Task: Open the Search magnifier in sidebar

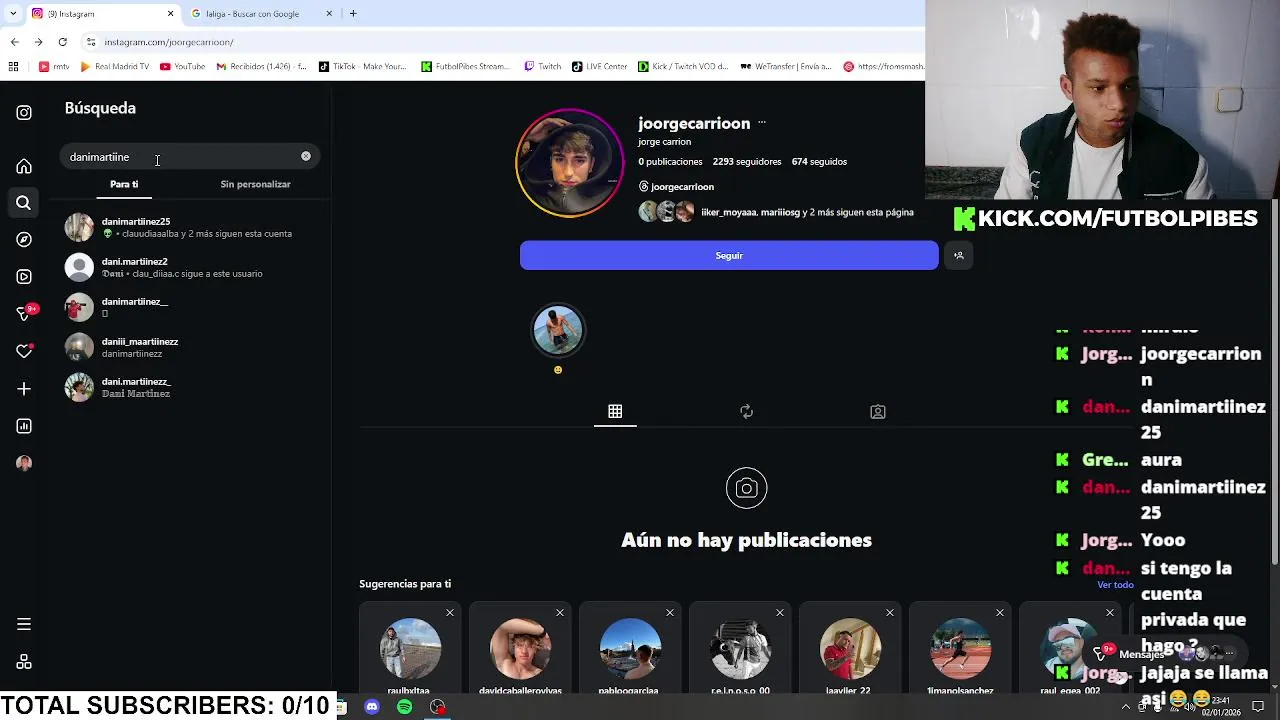Action: (24, 203)
